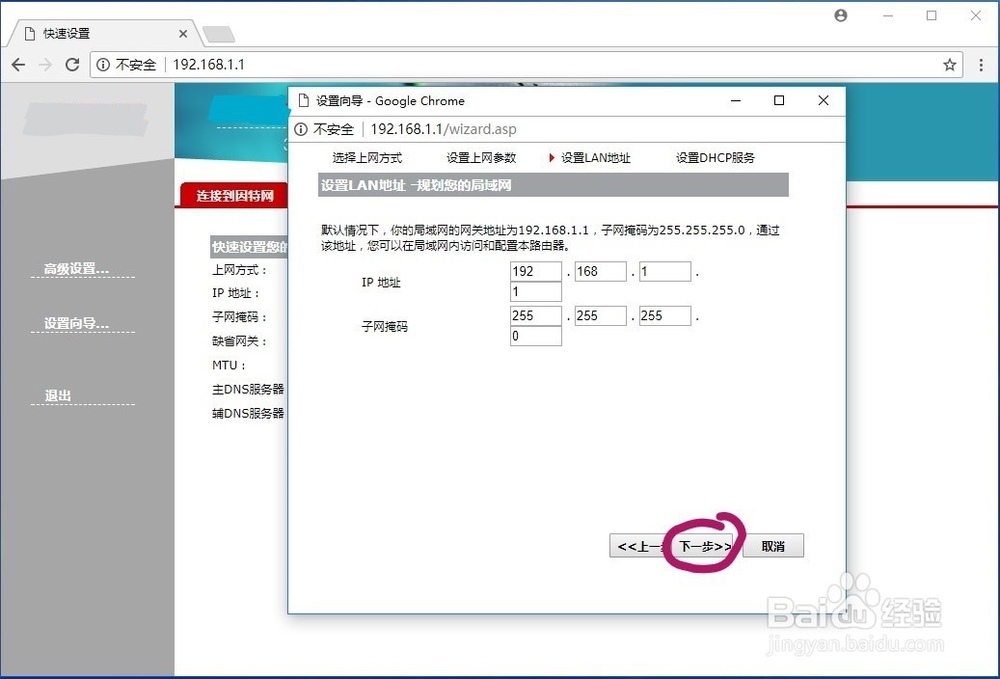Click the first IP address field showing 192
1000x679 pixels.
click(535, 270)
